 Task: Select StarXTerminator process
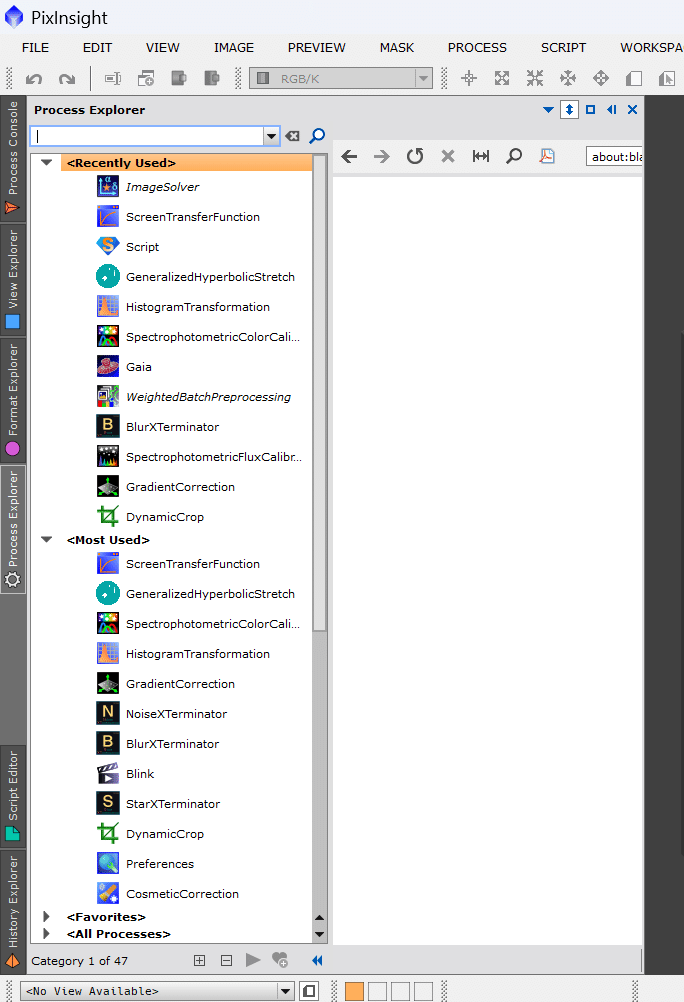pos(173,804)
